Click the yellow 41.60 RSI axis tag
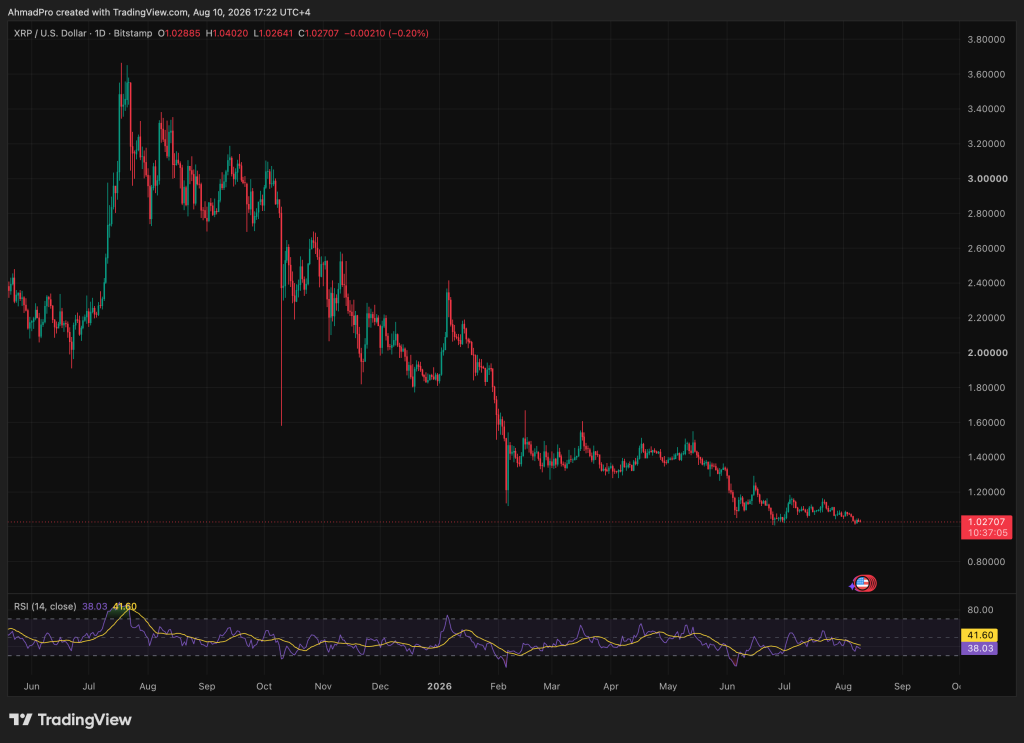The image size is (1024, 743). click(x=980, y=635)
